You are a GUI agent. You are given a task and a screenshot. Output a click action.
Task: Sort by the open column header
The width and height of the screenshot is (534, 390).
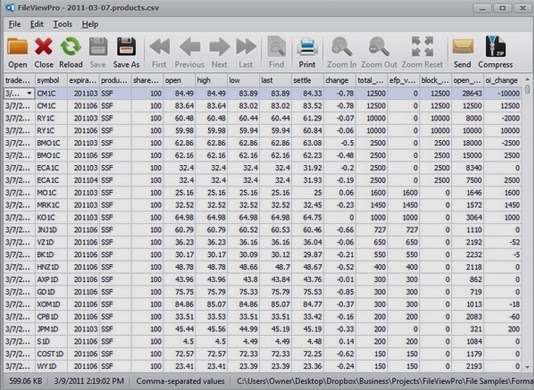[x=179, y=80]
